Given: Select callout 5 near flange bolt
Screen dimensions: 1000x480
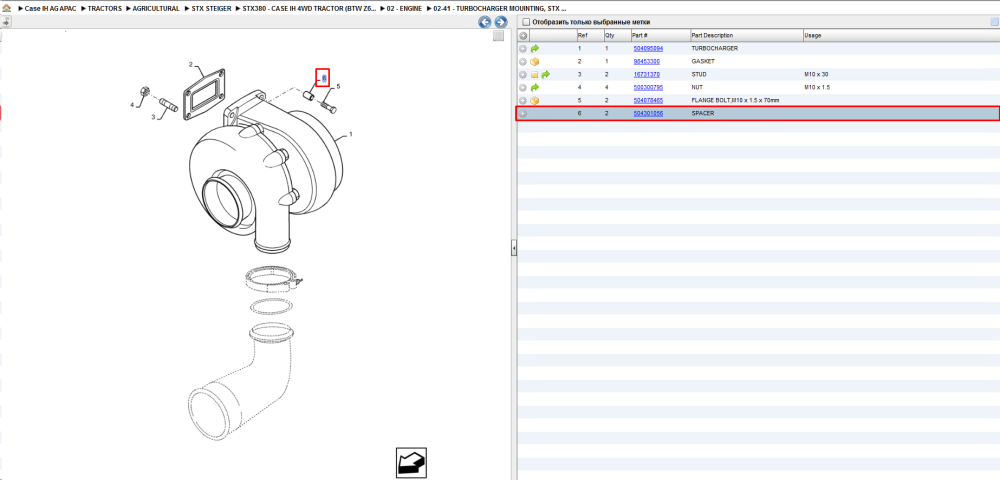Looking at the screenshot, I should click(x=339, y=86).
